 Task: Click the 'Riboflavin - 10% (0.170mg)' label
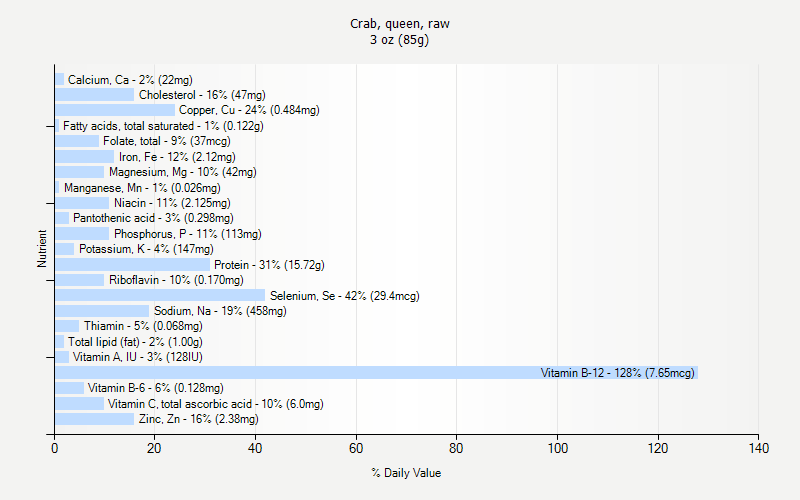coord(176,280)
